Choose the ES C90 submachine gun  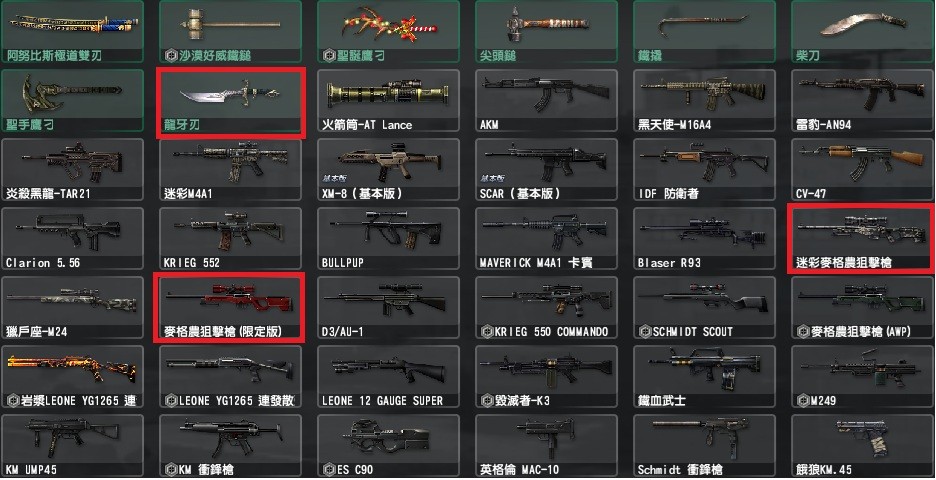coord(388,445)
